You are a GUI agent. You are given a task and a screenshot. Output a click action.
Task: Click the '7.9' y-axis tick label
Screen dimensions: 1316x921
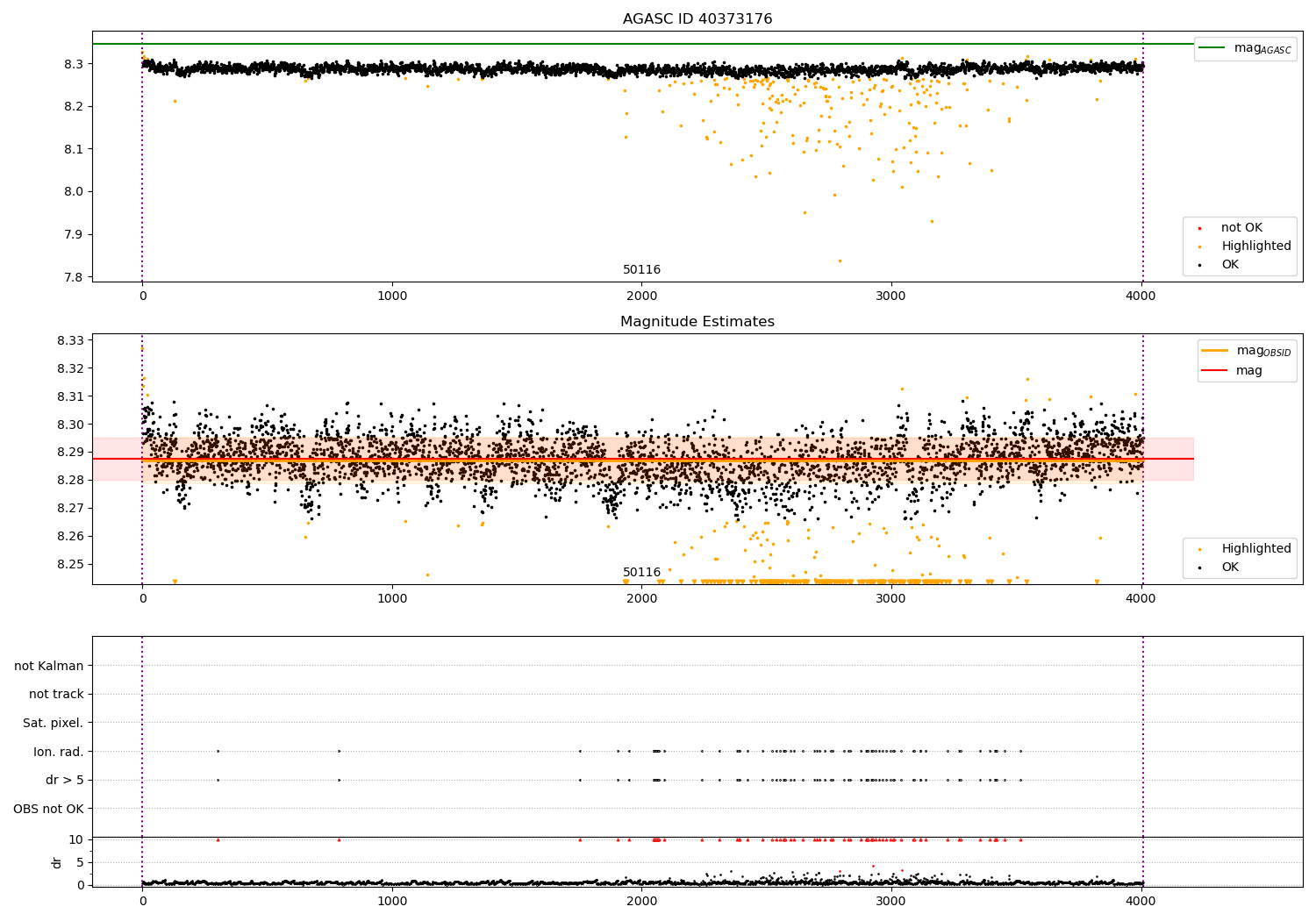tap(73, 234)
